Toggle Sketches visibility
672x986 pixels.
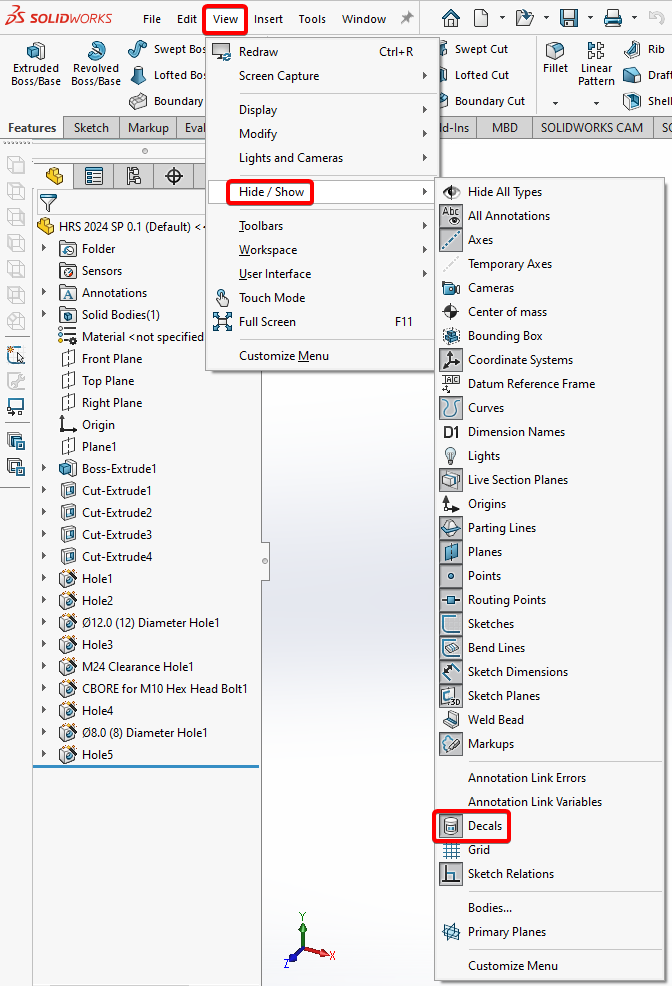pyautogui.click(x=549, y=624)
